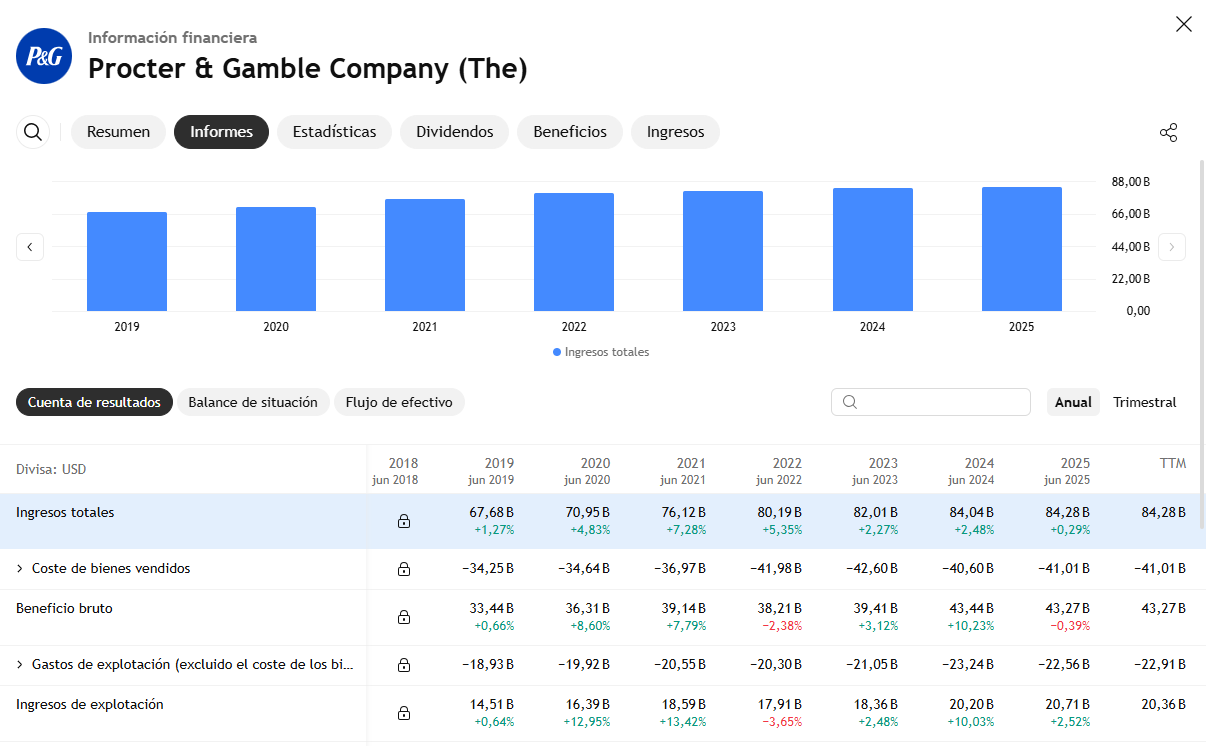
Task: Focus the table search input field
Action: click(940, 402)
